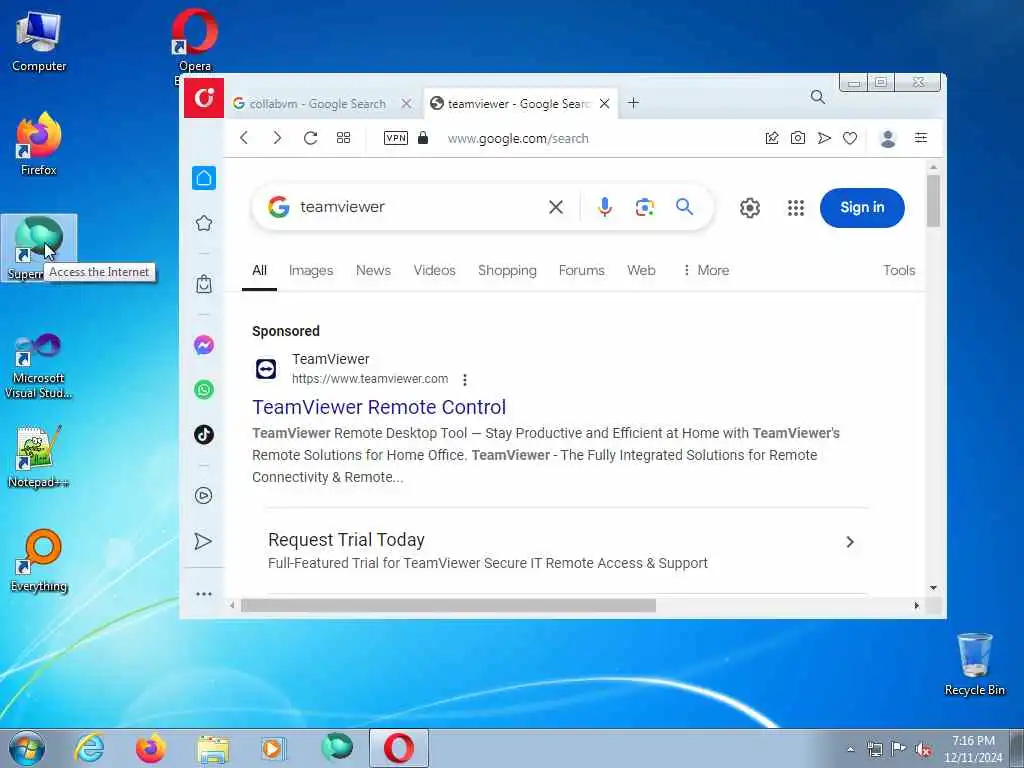
Task: Reload the Google search page
Action: pos(310,138)
